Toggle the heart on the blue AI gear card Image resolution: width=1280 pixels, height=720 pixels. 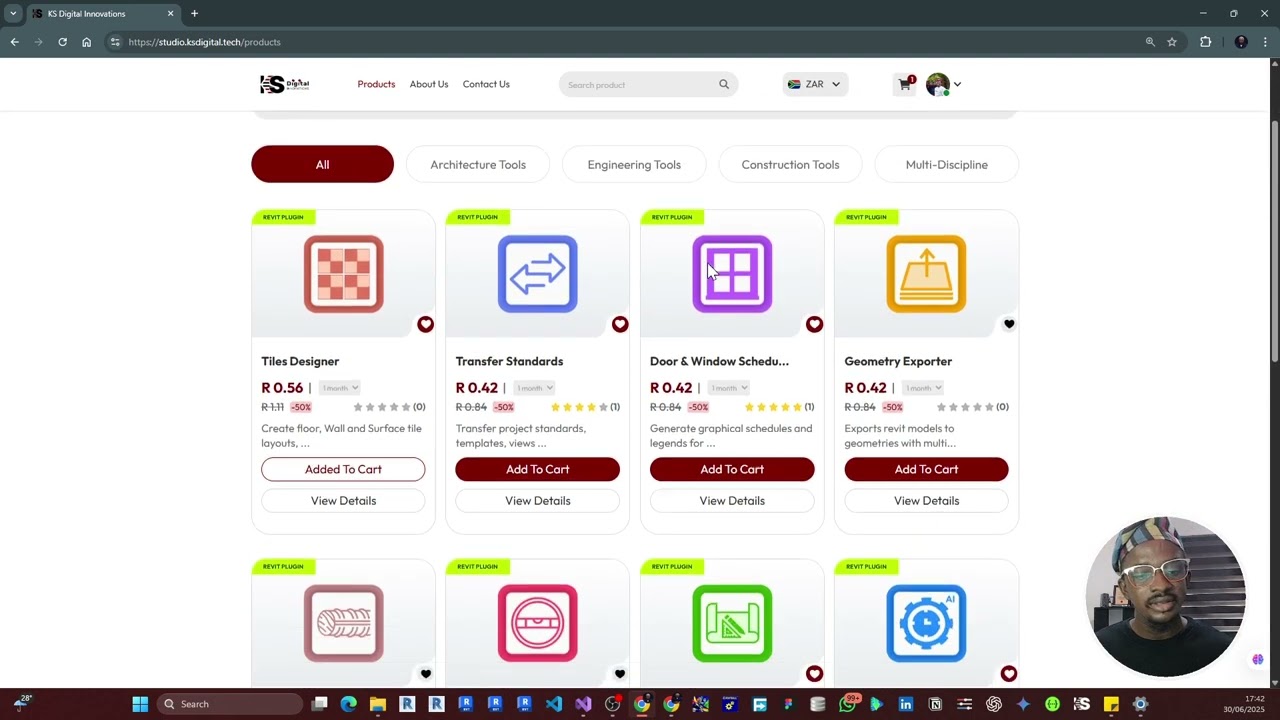pyautogui.click(x=1009, y=674)
